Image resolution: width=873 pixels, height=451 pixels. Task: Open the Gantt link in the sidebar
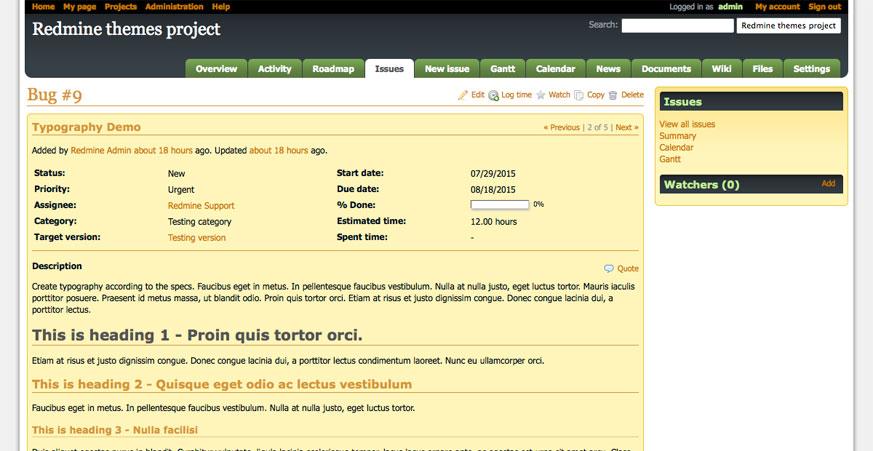click(x=670, y=159)
